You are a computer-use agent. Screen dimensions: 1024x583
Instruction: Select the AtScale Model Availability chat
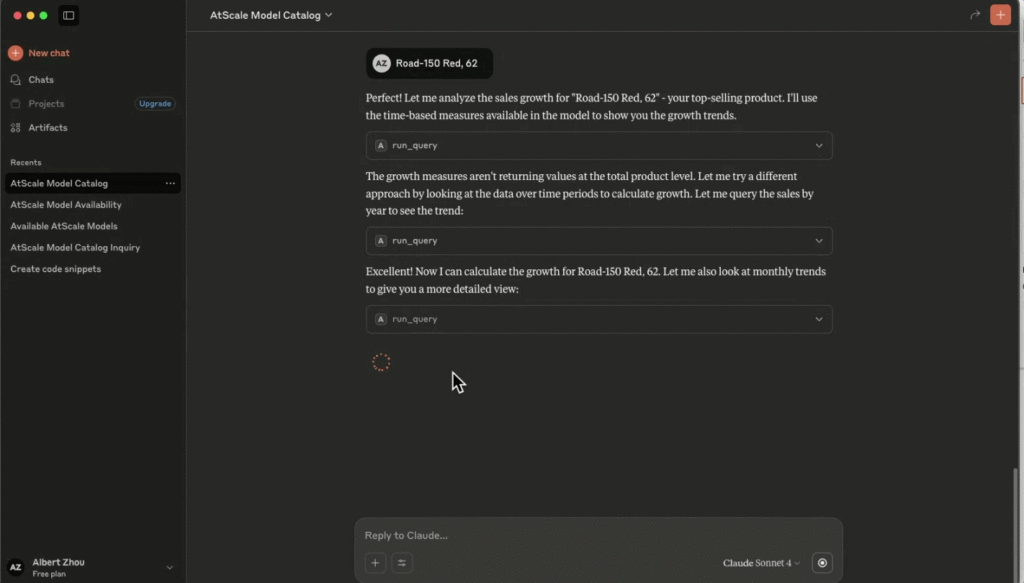pos(65,204)
